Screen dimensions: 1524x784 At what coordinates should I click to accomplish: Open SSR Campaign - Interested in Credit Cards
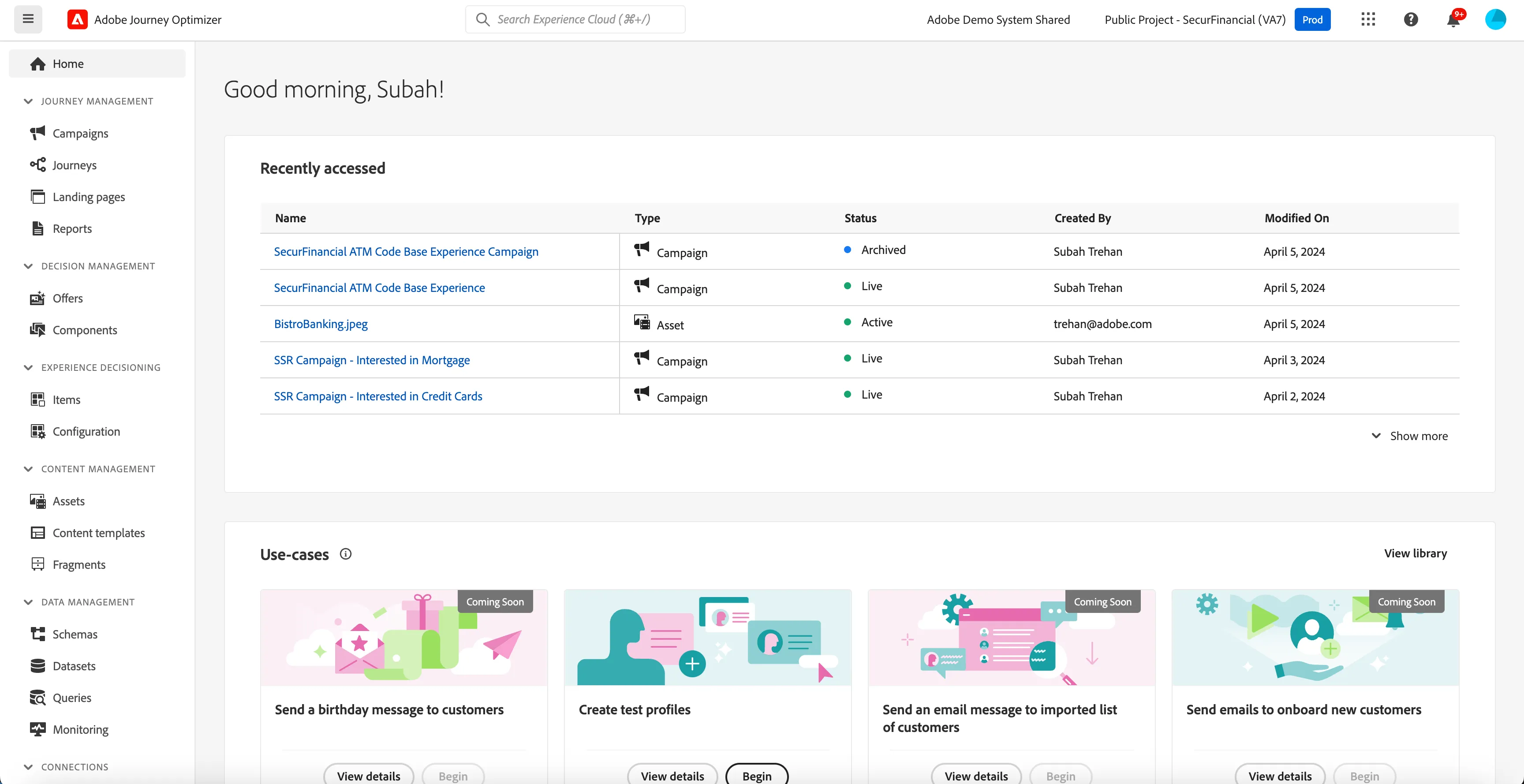378,396
